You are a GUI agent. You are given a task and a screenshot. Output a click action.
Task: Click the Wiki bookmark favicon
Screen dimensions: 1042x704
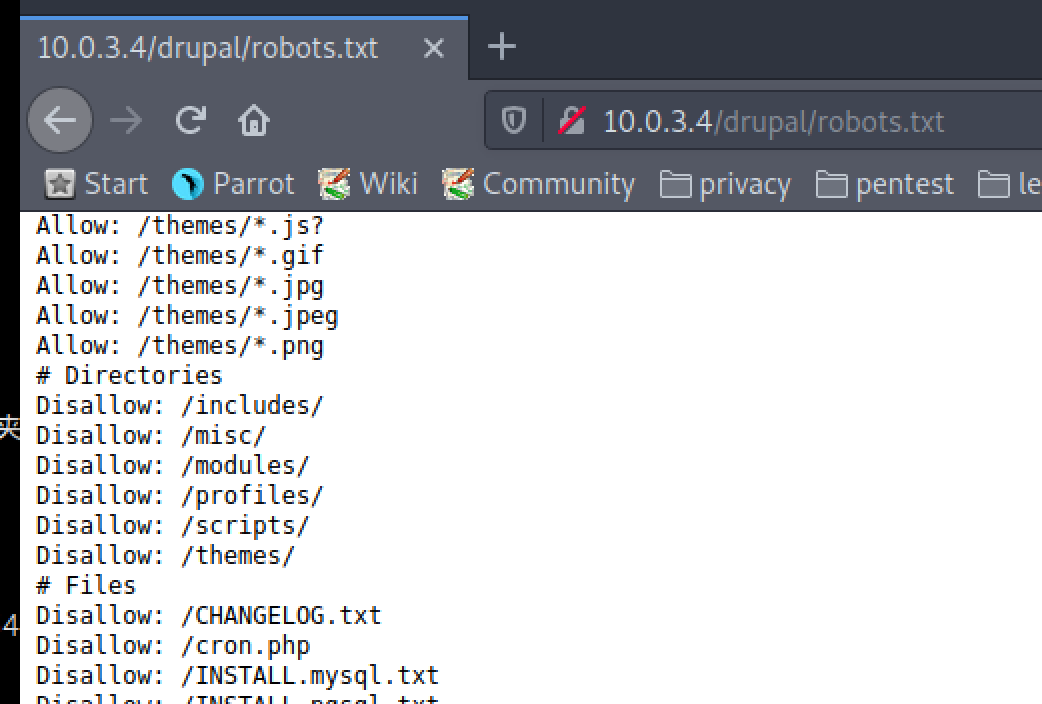(334, 184)
